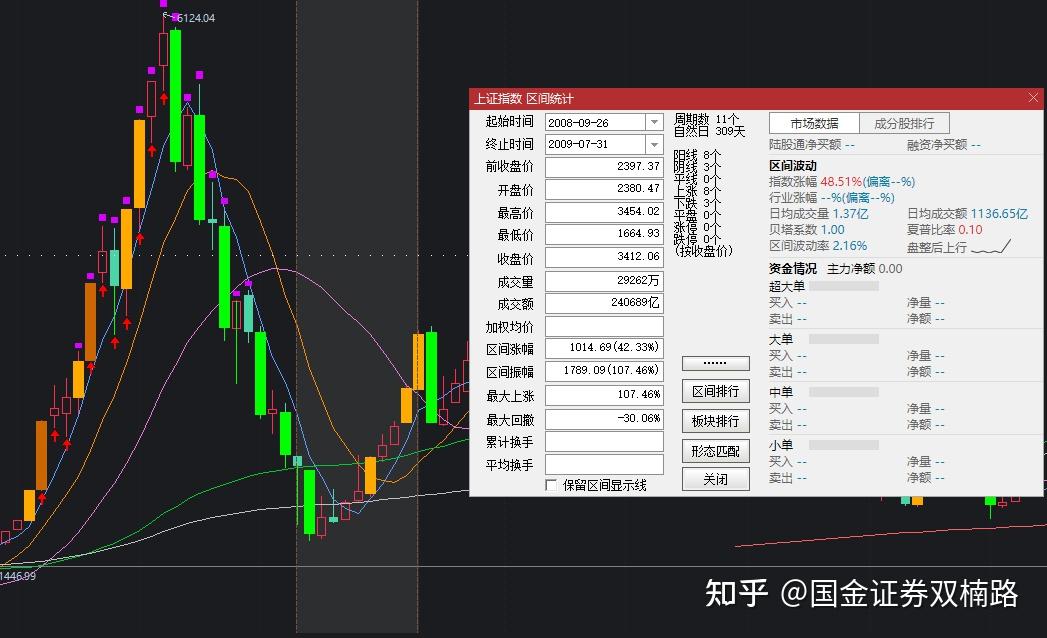Switch to the 市场数据 tab

[x=814, y=124]
